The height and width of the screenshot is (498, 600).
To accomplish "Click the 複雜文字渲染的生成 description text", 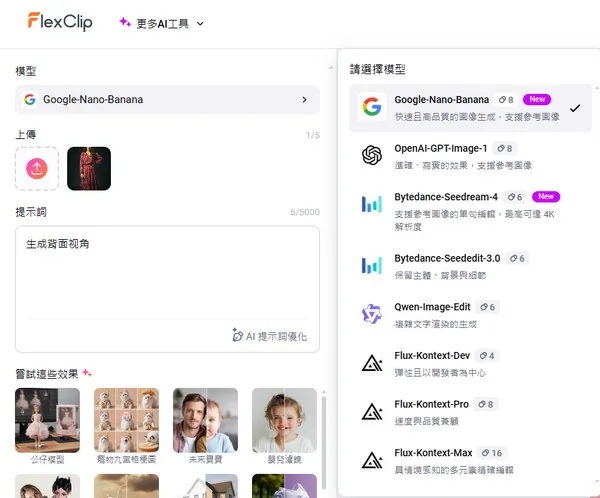I will pyautogui.click(x=435, y=324).
